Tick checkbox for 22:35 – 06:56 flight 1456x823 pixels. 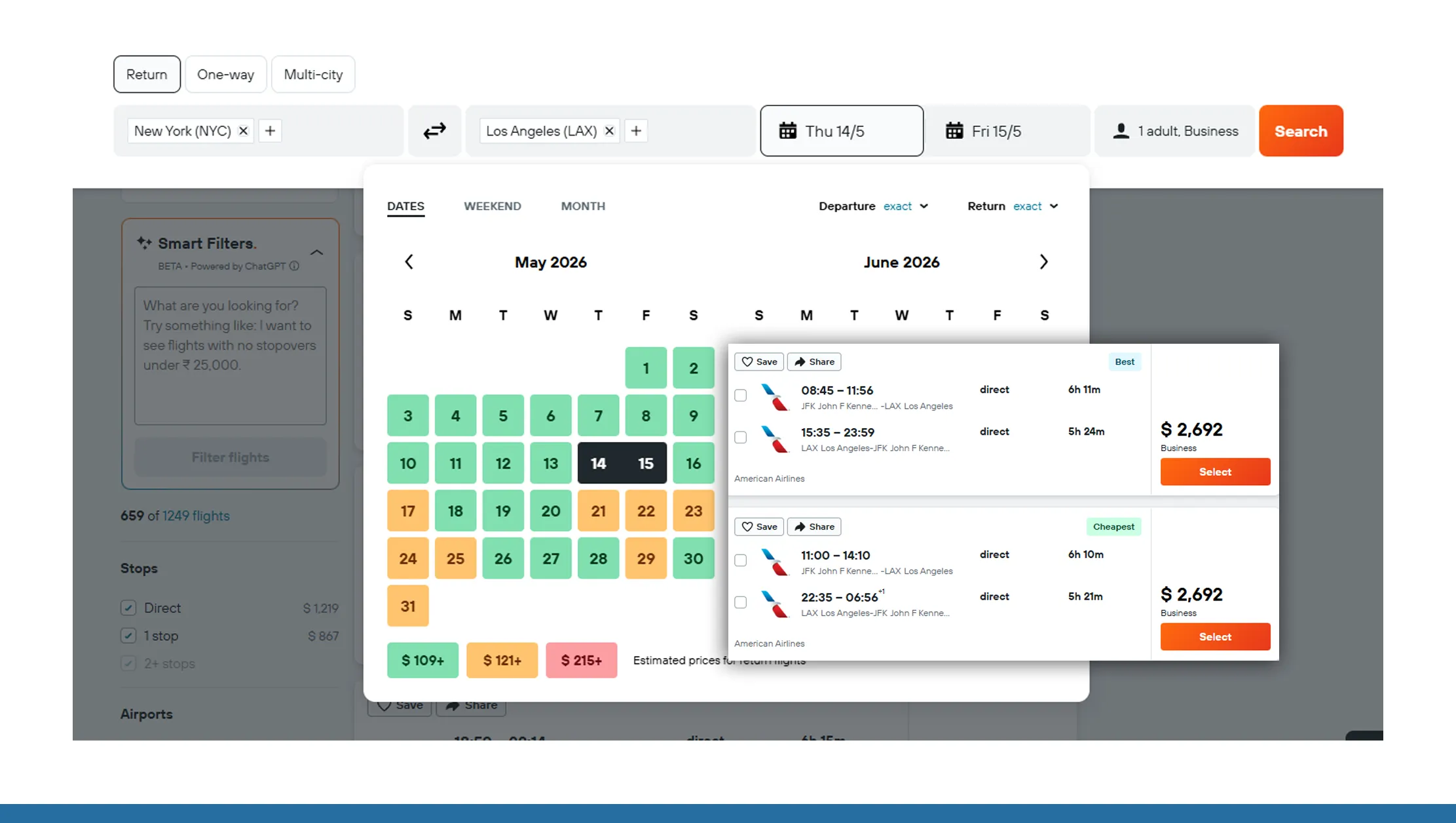[740, 602]
